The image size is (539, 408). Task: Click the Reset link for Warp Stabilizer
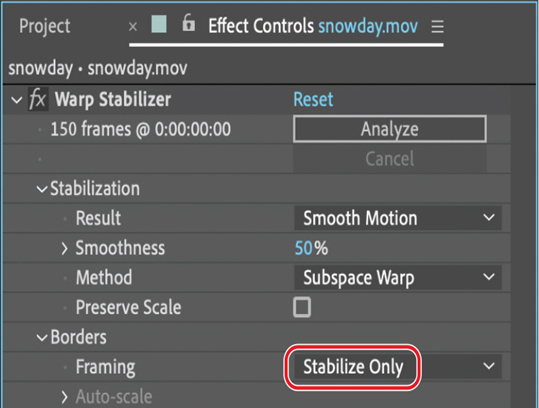(313, 100)
